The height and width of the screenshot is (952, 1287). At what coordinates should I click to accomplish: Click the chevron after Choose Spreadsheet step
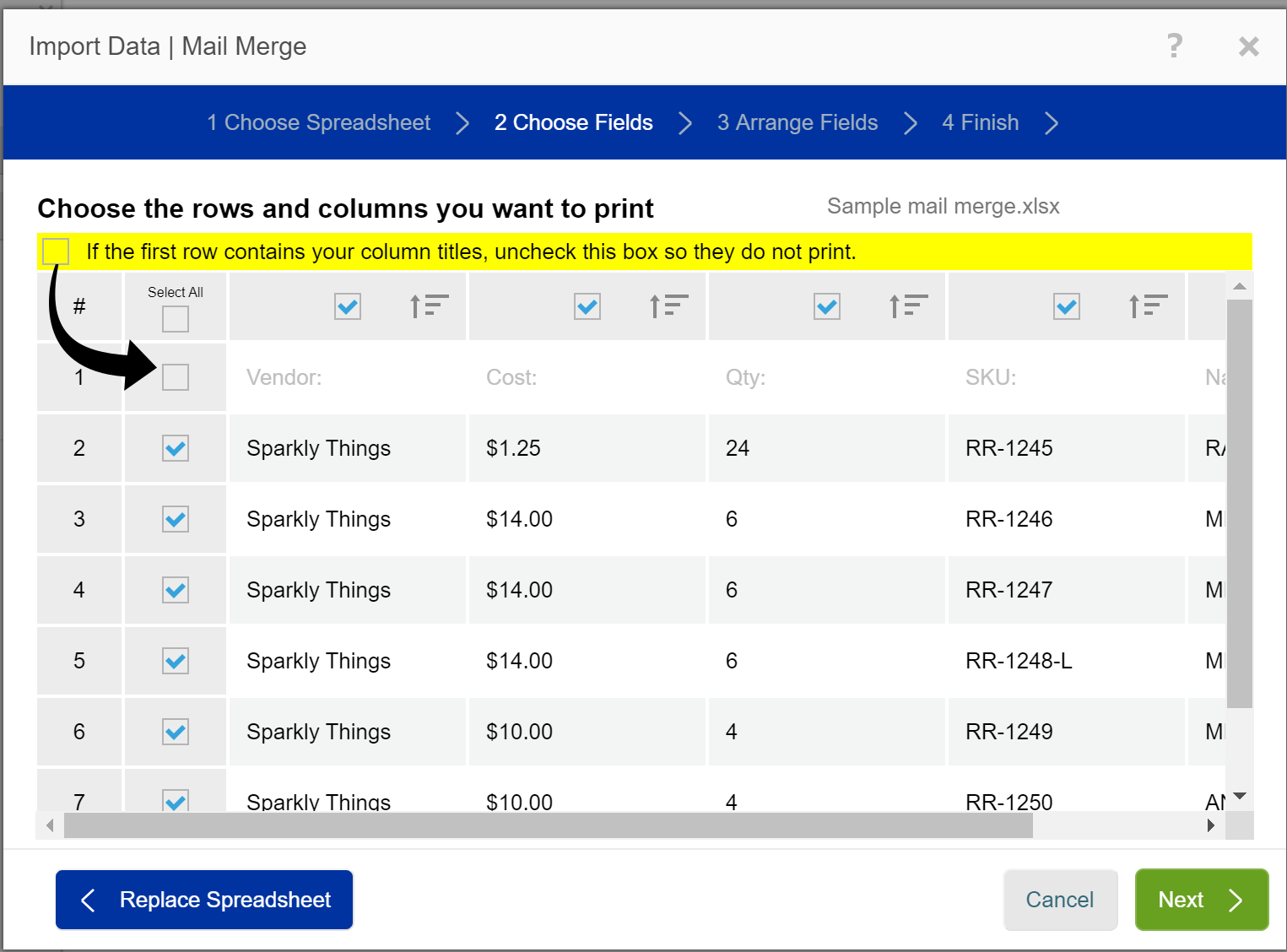[x=462, y=123]
